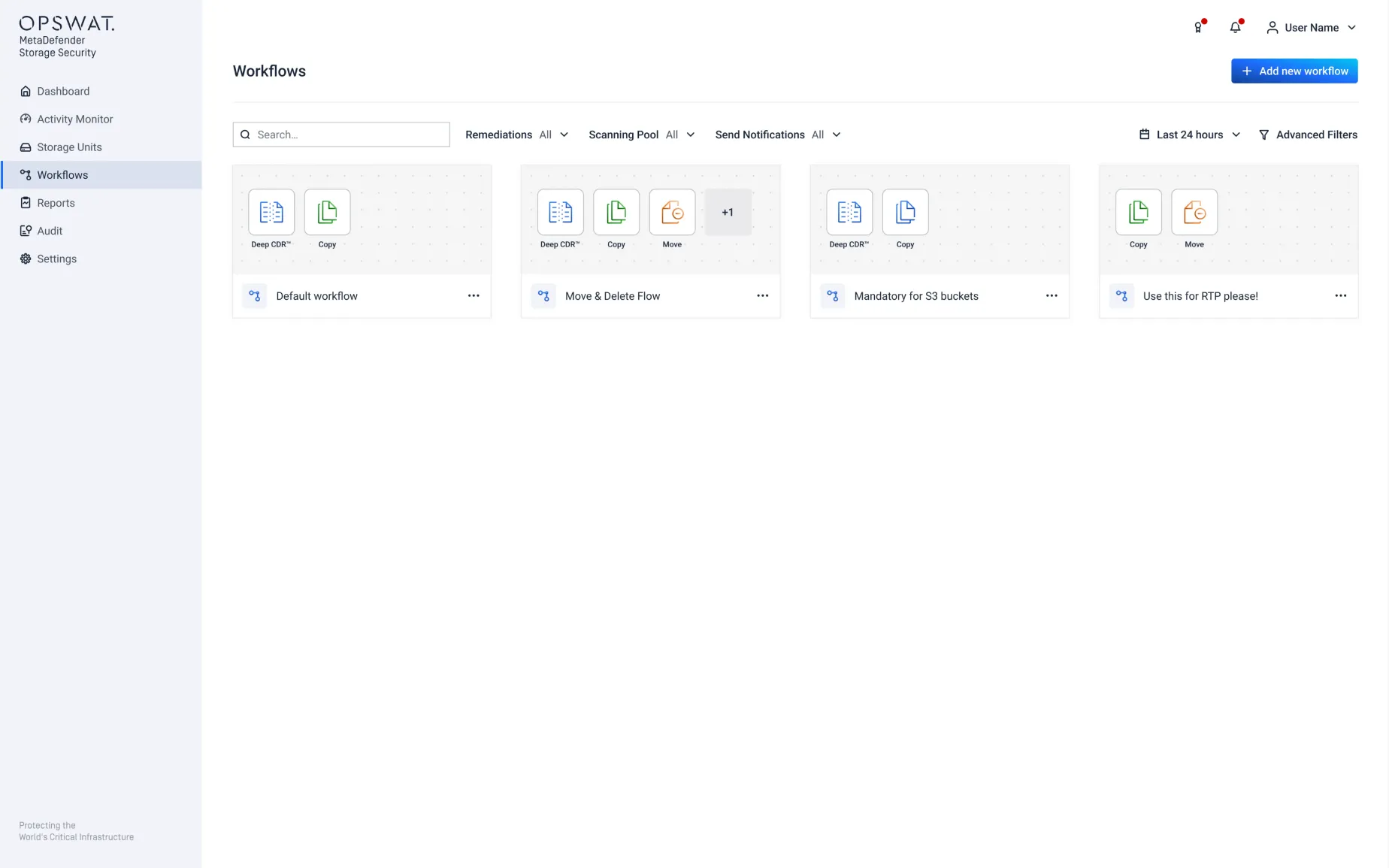Click Copy icon in Mandatory for S3 buckets
Viewport: 1389px width, 868px height.
coord(905,213)
